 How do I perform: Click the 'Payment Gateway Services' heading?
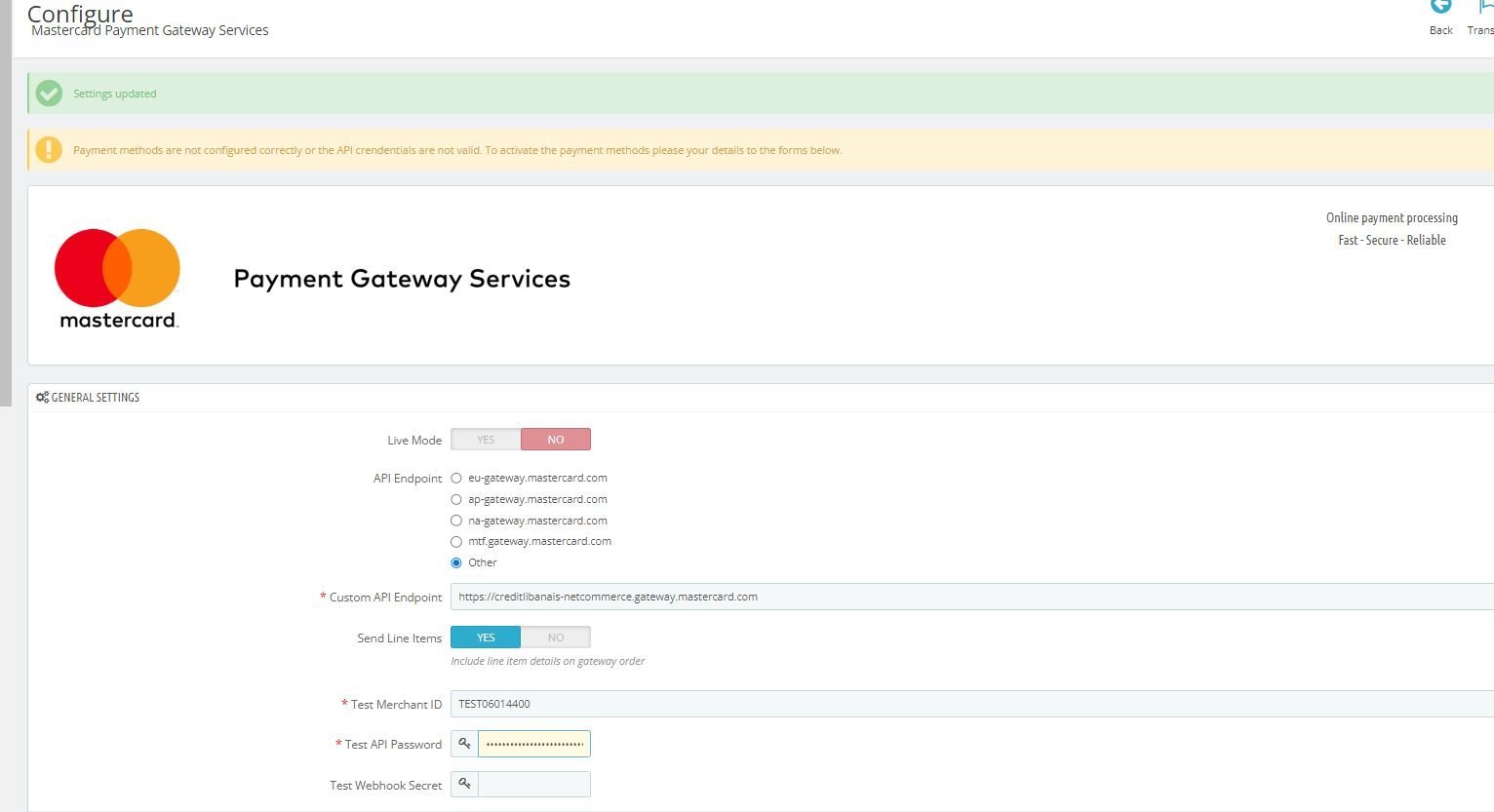pos(402,279)
